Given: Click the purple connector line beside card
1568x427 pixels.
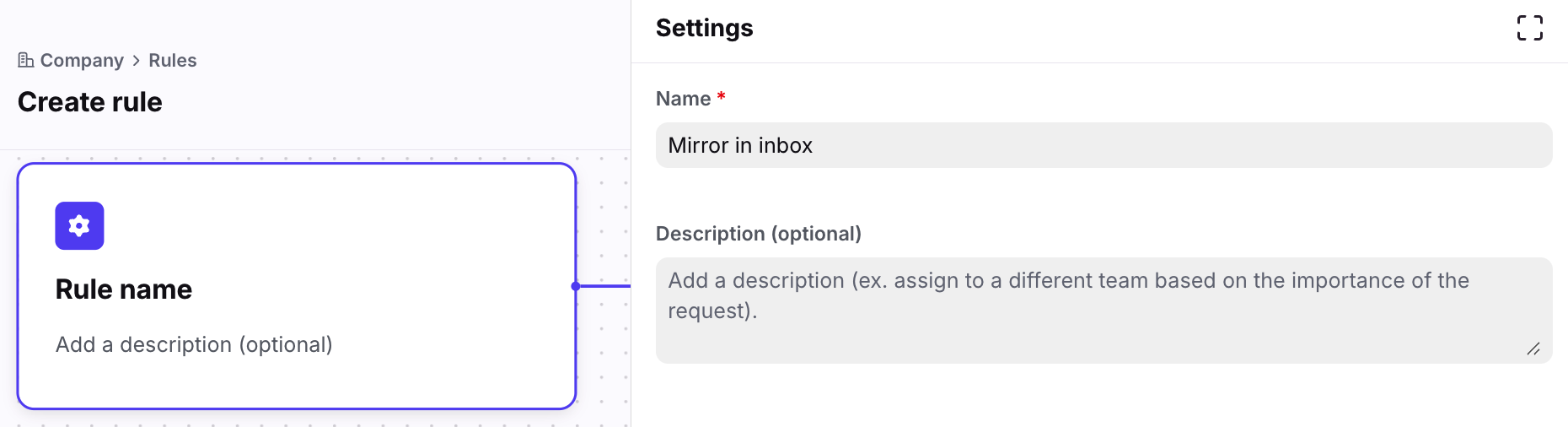Looking at the screenshot, I should (607, 286).
